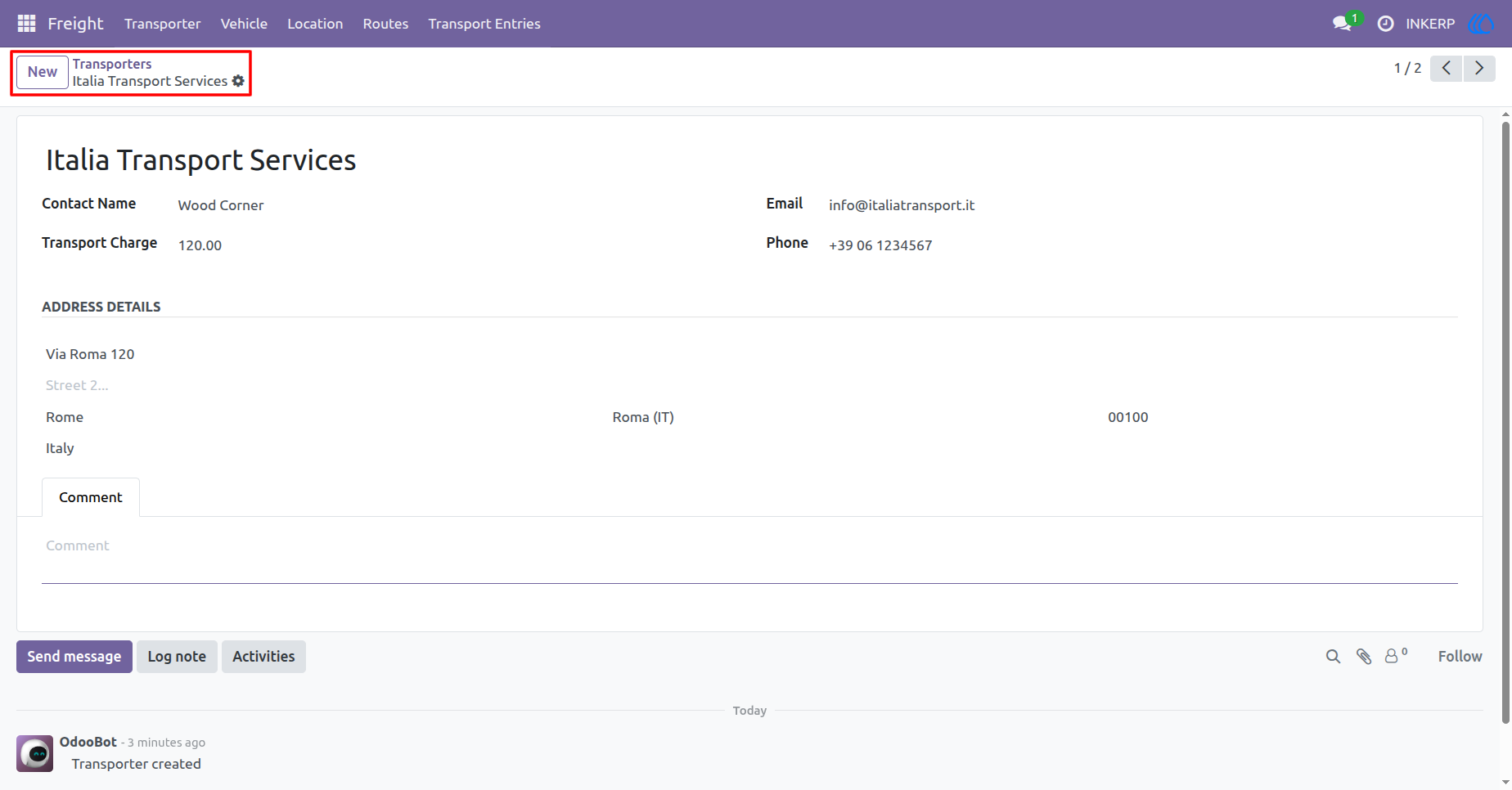Follow this transporter record

coord(1460,657)
